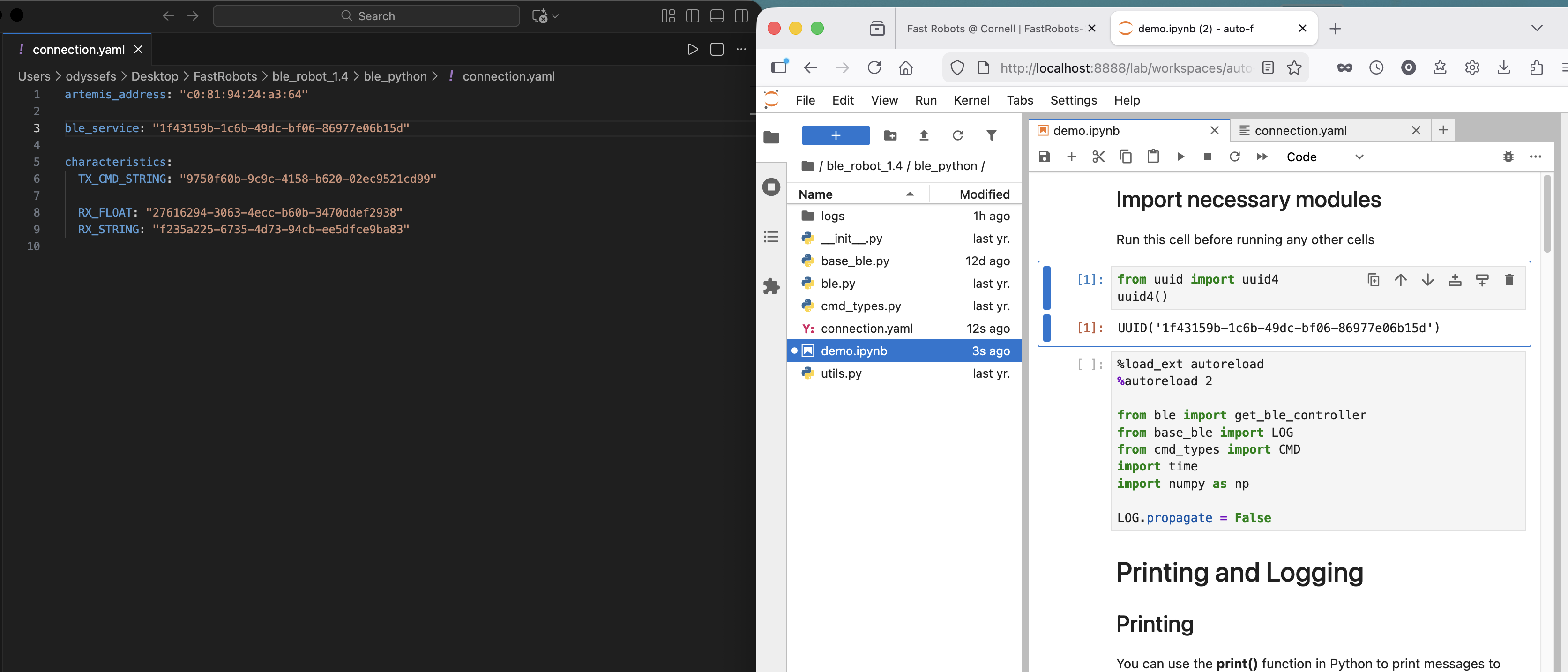Open ble.py in the file browser
This screenshot has width=1568, height=672.
tap(837, 284)
